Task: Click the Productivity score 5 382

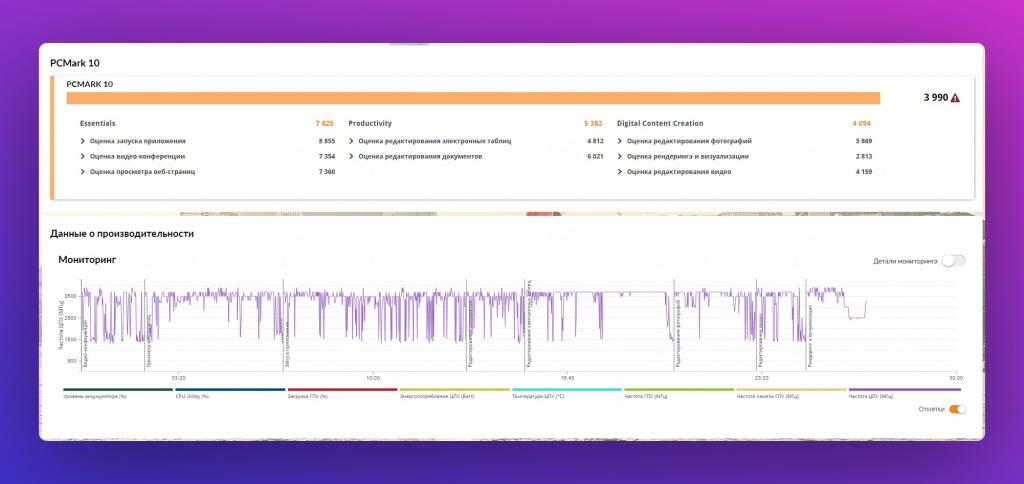Action: (x=593, y=123)
